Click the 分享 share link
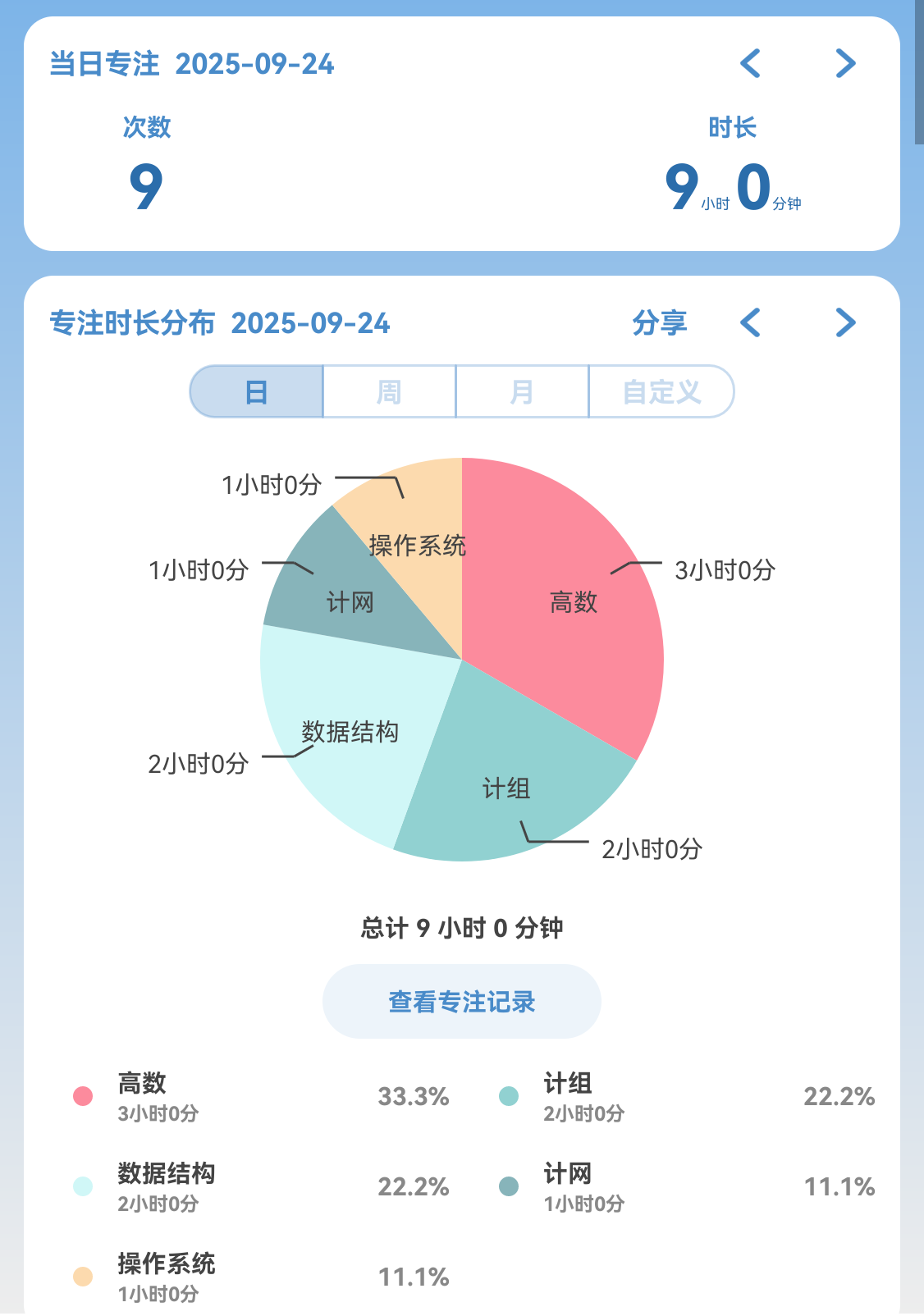The image size is (924, 1316). 659,322
